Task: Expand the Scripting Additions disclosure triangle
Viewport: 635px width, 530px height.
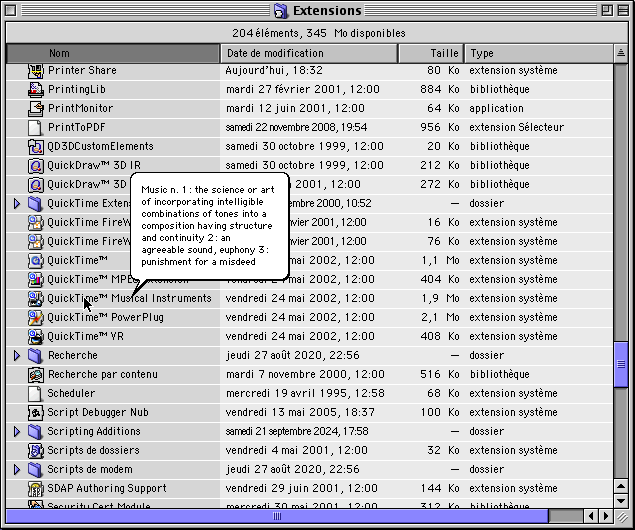Action: coord(17,432)
